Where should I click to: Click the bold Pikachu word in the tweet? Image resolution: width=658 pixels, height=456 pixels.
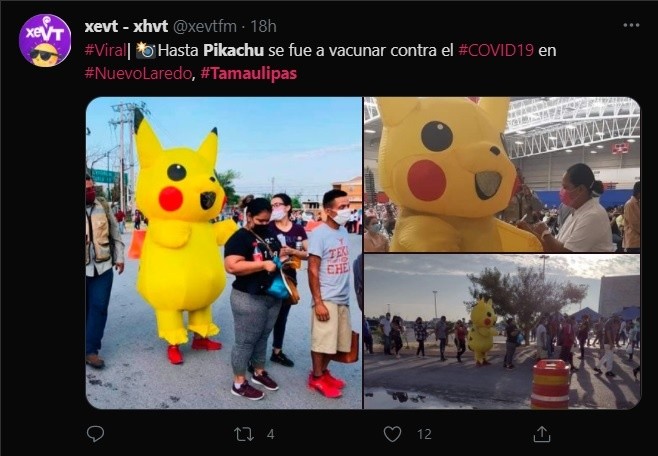[x=233, y=50]
